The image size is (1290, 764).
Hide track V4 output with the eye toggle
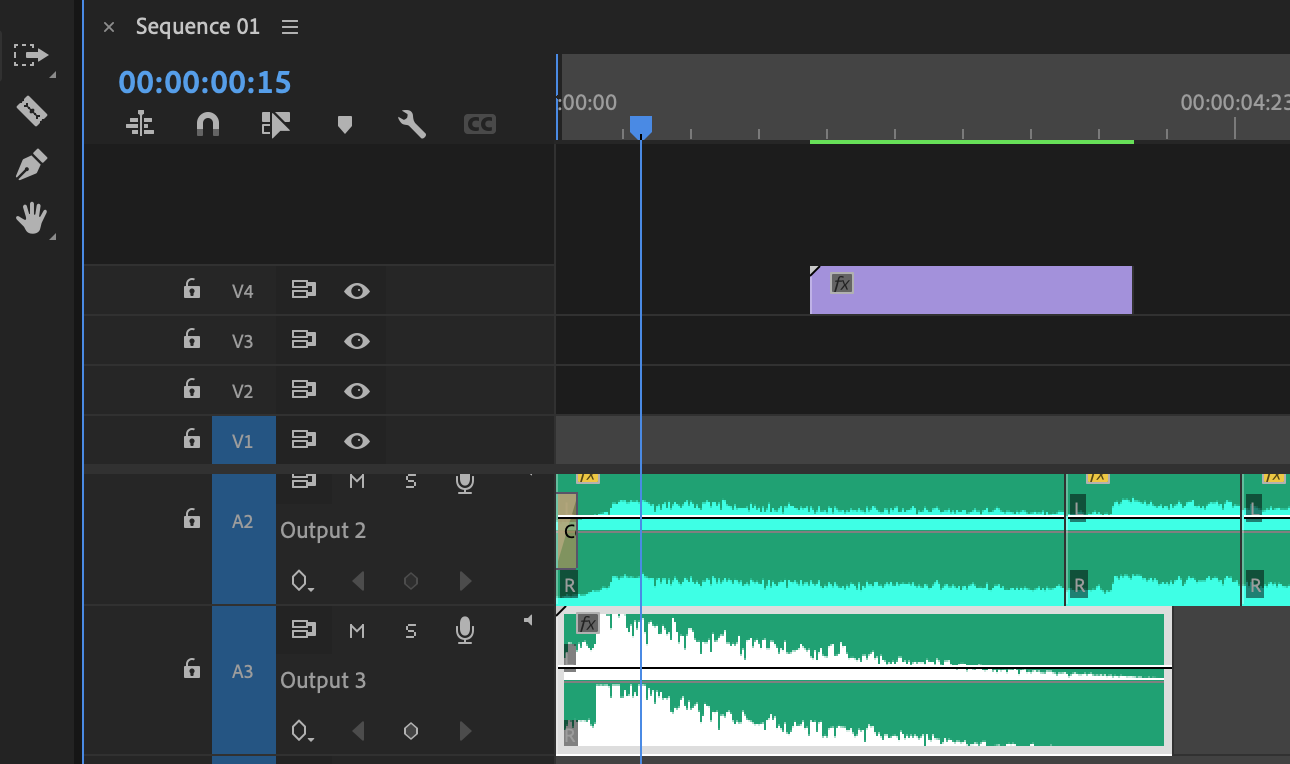(357, 290)
